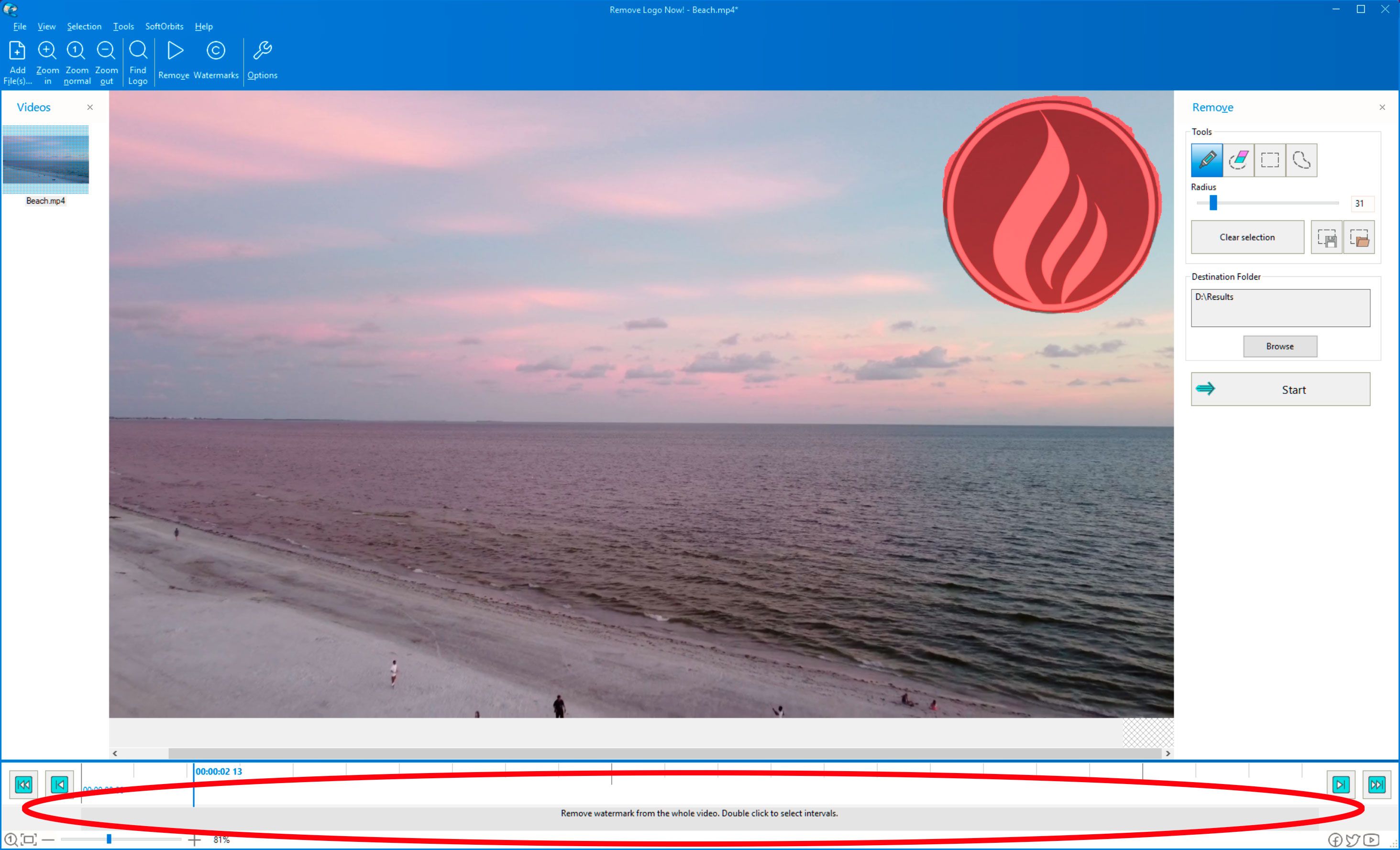The height and width of the screenshot is (850, 1400).
Task: Click the Start button to process
Action: coord(1289,389)
